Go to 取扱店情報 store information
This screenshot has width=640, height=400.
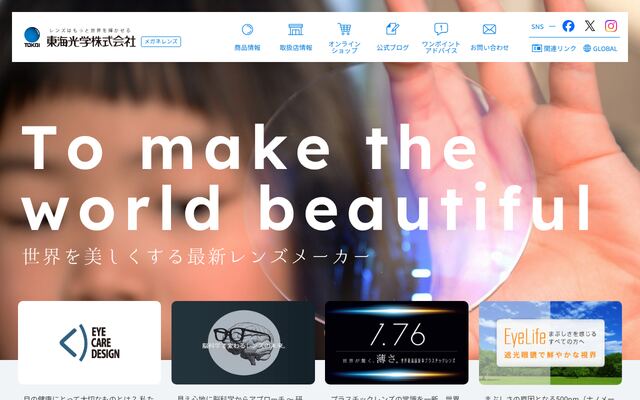(296, 38)
